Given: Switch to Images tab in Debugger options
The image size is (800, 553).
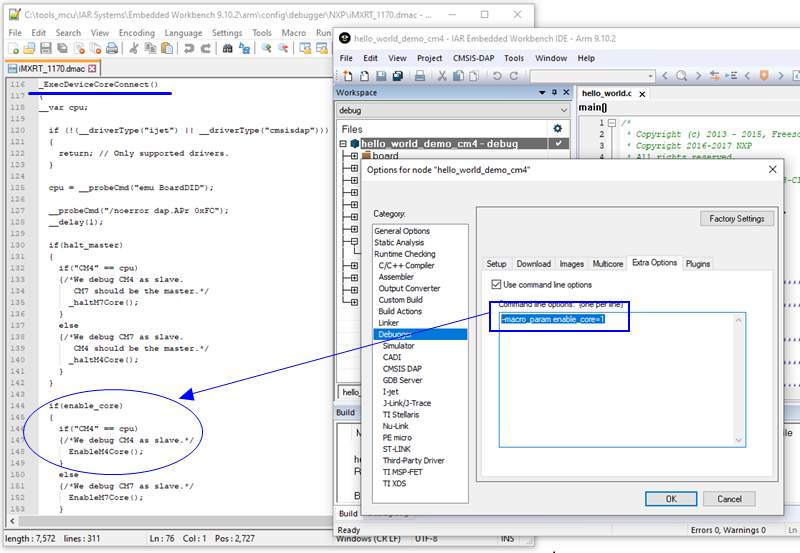Looking at the screenshot, I should click(x=571, y=264).
